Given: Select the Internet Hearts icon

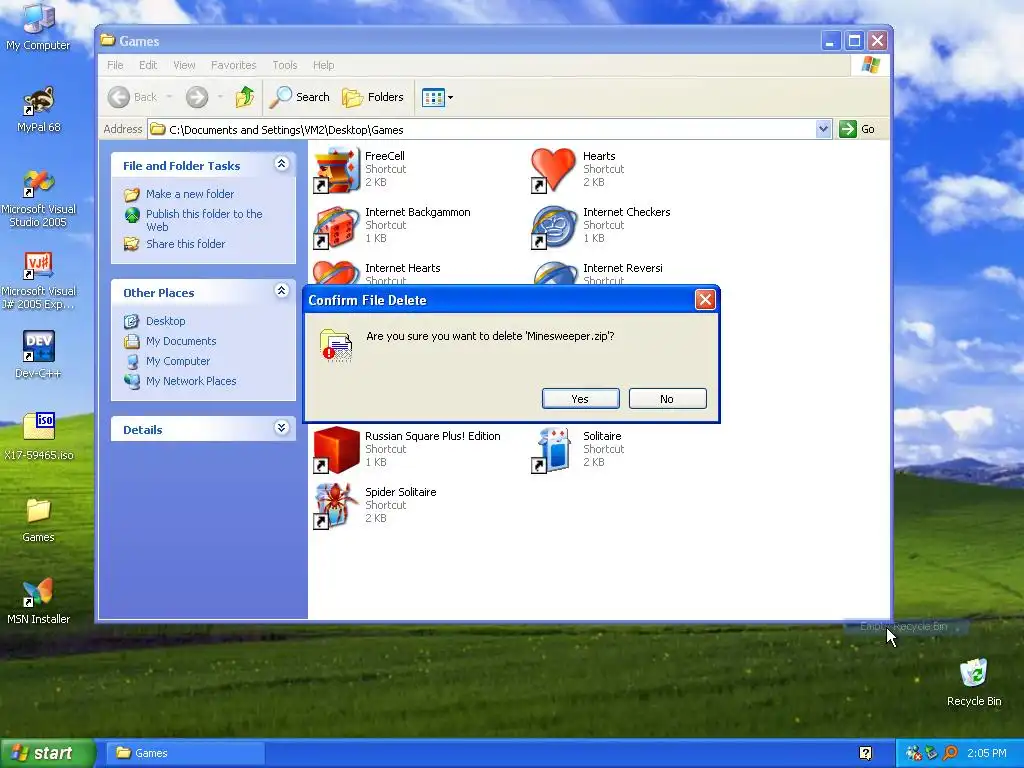Looking at the screenshot, I should point(336,272).
